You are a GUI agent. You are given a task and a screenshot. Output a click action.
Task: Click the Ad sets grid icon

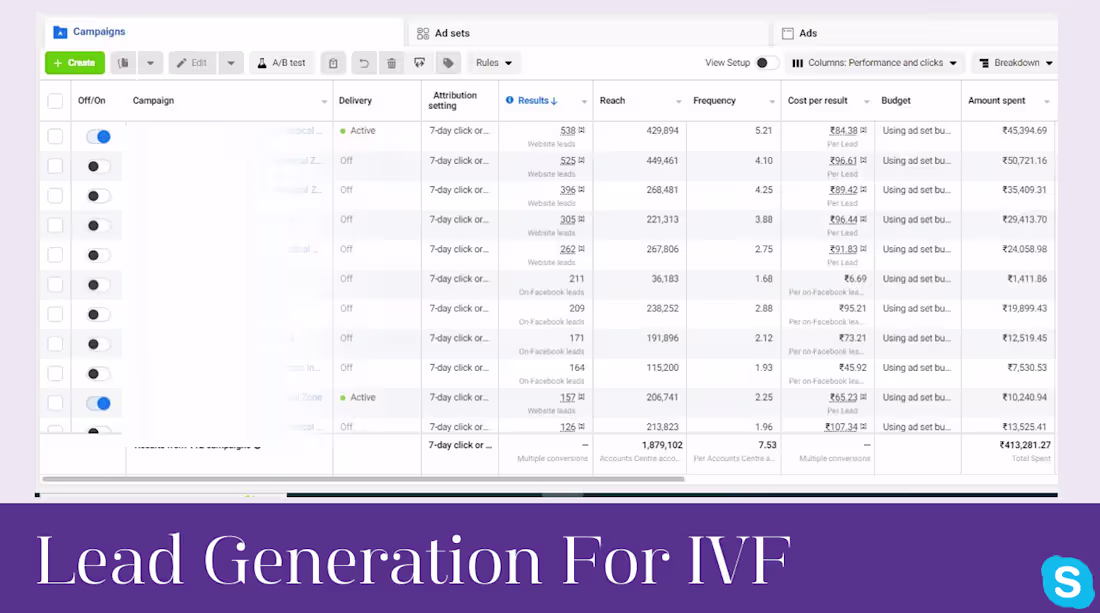pos(422,34)
